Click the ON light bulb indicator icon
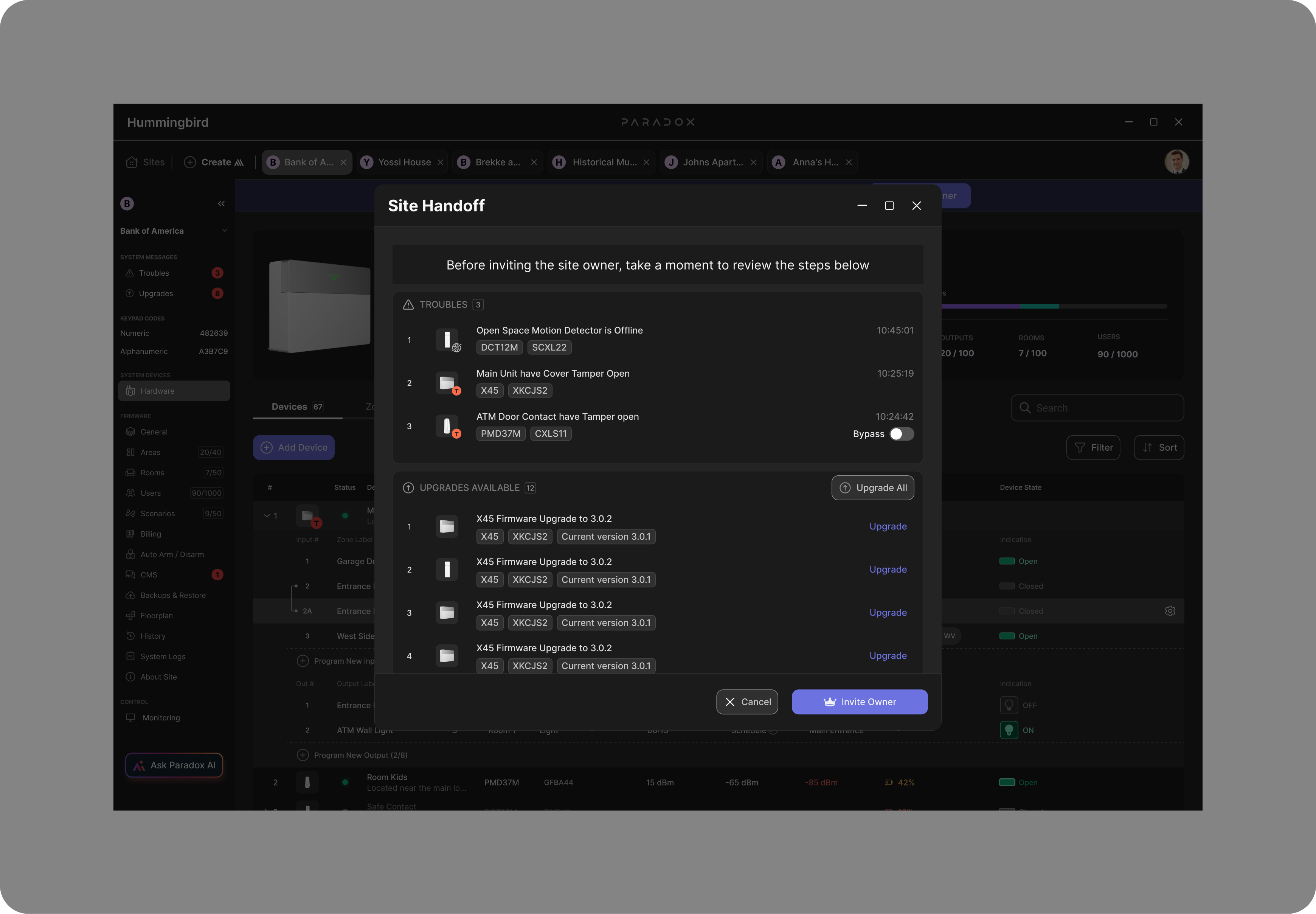This screenshot has height=914, width=1316. (x=1009, y=730)
